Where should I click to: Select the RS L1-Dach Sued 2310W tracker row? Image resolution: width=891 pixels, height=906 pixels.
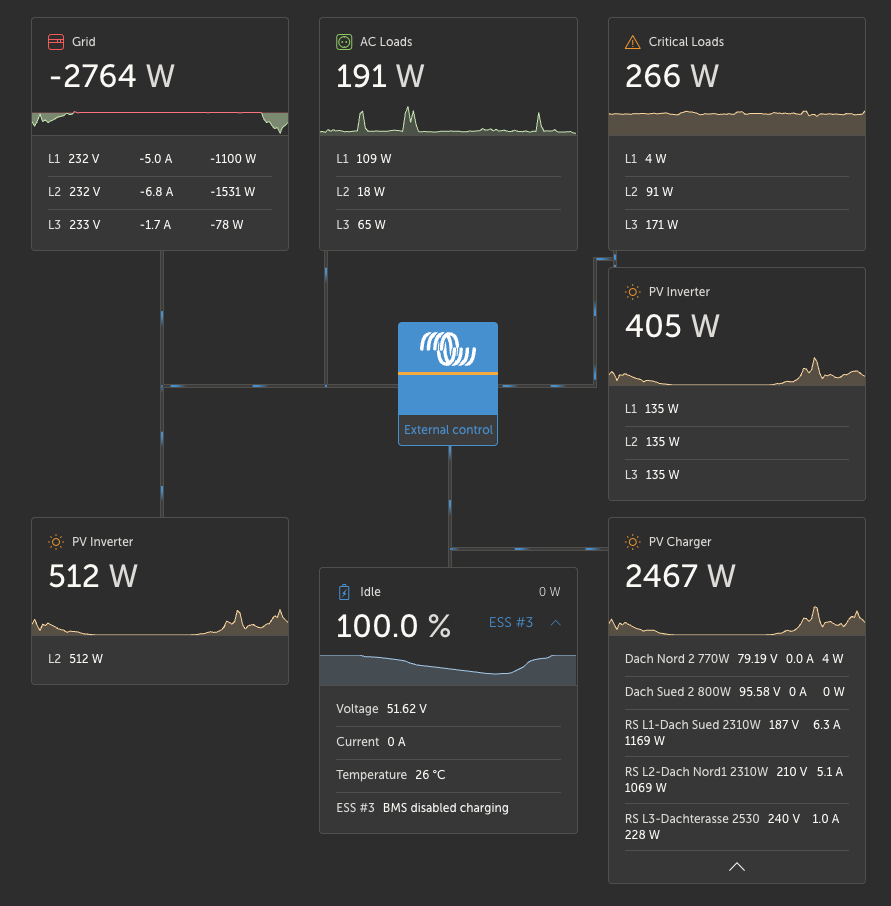pos(737,733)
